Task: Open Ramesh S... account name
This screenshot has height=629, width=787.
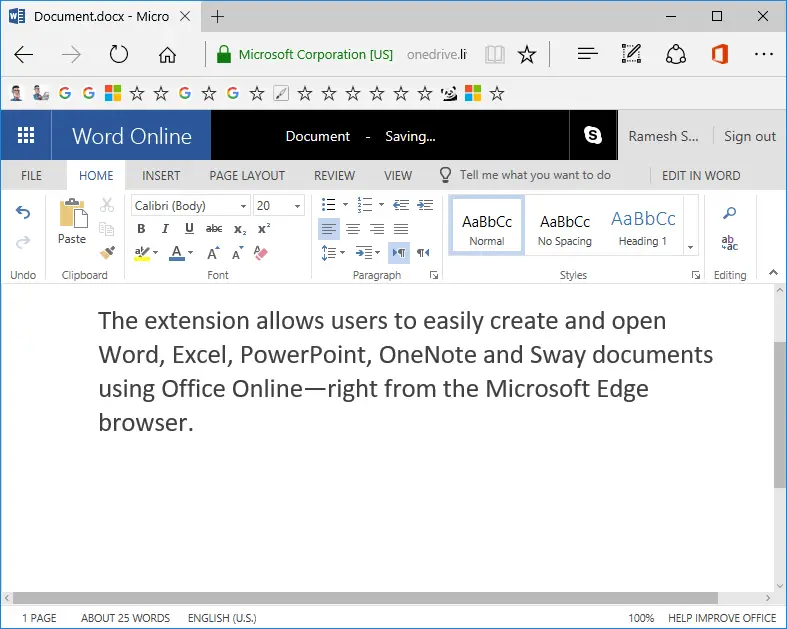Action: tap(663, 136)
